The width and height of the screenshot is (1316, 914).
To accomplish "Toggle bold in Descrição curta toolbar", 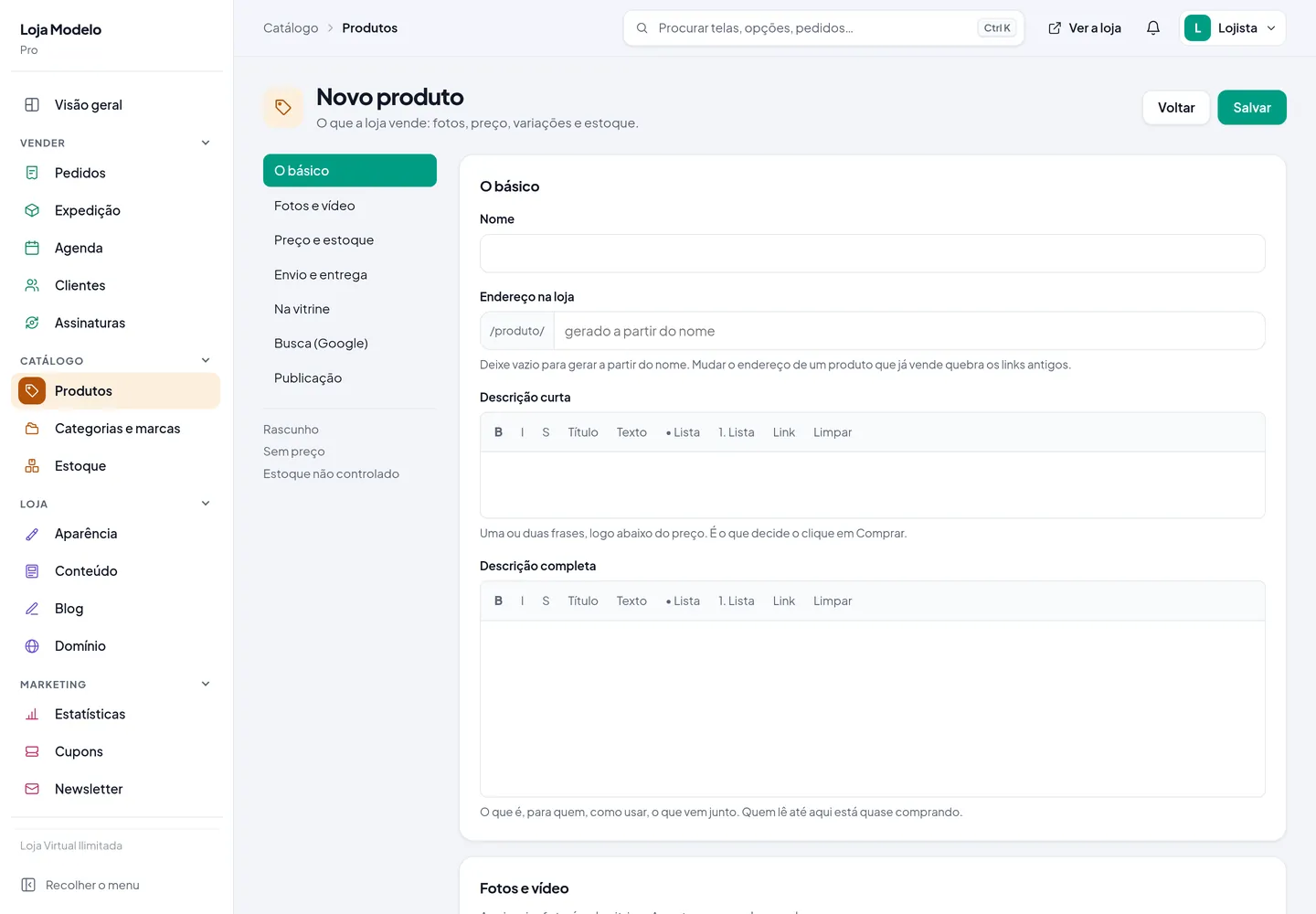I will click(498, 432).
